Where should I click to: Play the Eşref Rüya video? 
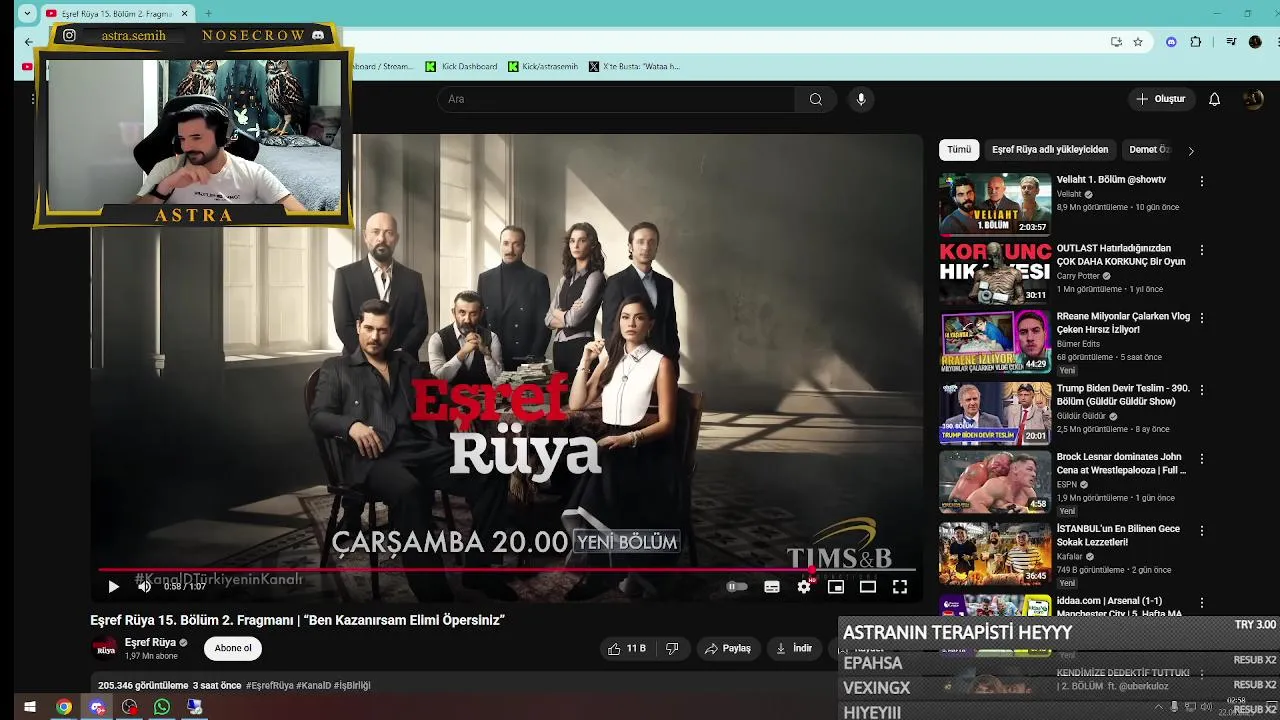coord(113,587)
